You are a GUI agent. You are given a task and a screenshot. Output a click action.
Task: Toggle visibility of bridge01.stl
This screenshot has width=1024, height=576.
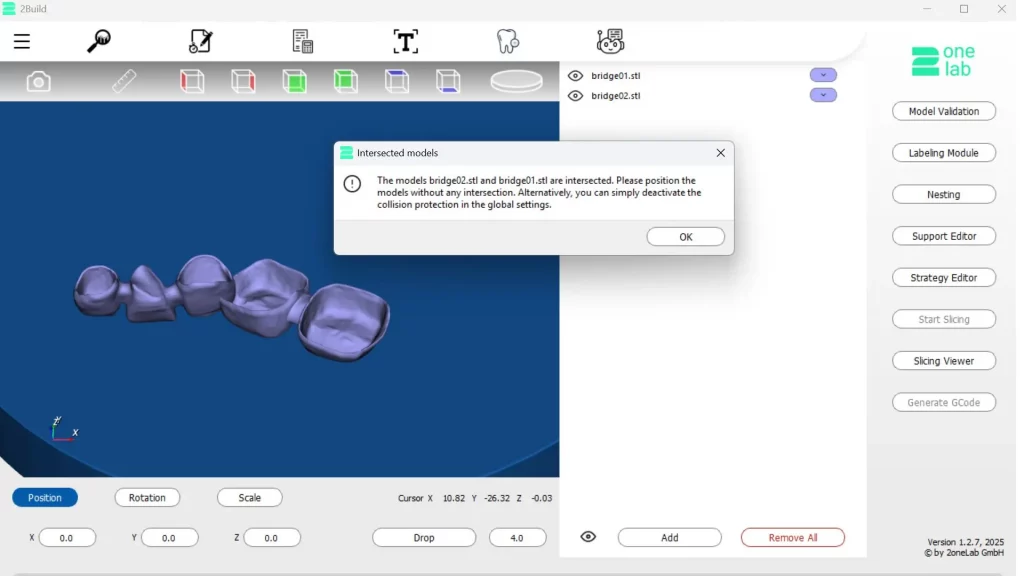click(575, 76)
